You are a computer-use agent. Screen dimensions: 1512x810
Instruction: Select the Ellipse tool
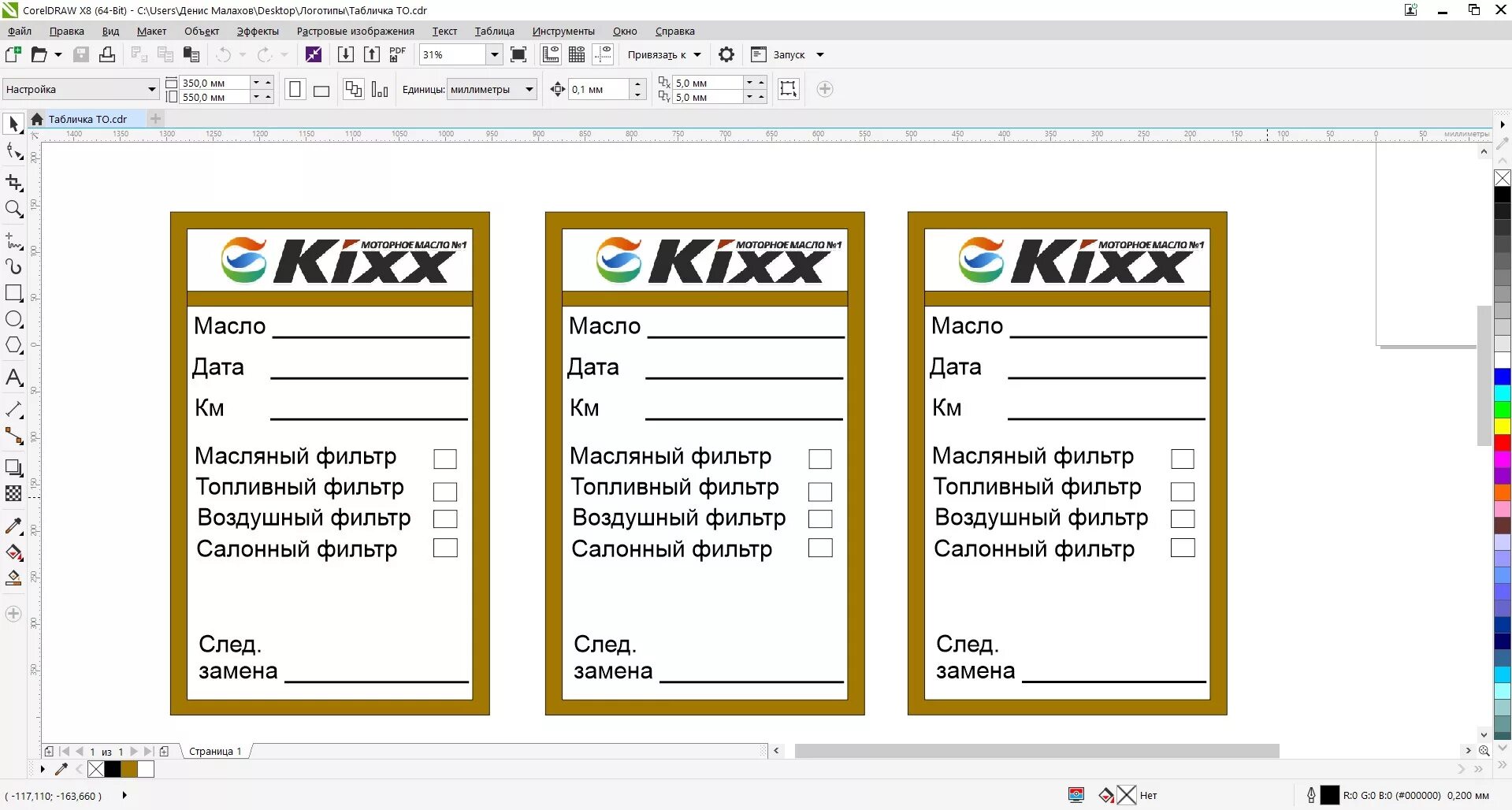pyautogui.click(x=13, y=319)
